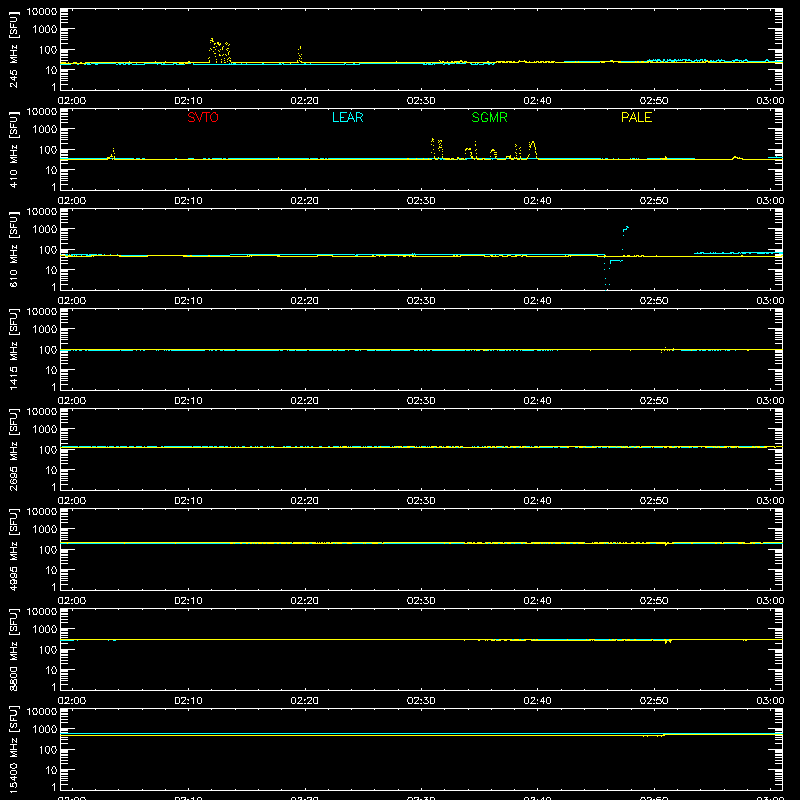Click the 1000 y-axis value on the 15400 MHz plot

coord(45,730)
